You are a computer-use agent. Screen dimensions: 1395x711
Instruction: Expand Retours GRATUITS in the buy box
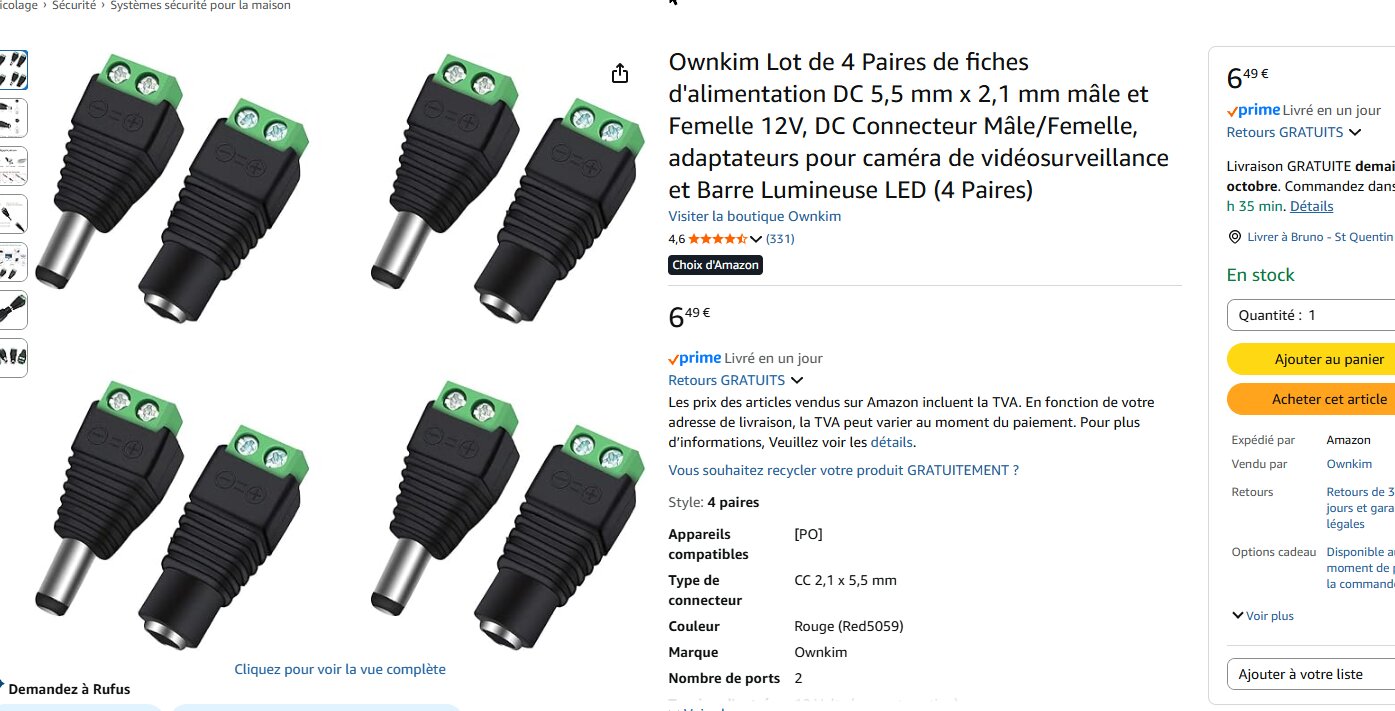tap(1294, 132)
